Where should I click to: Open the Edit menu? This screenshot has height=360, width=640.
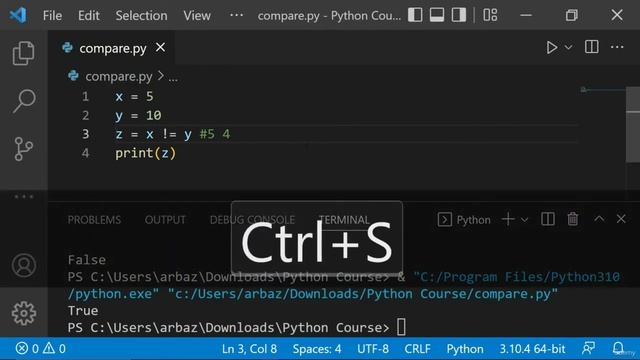coord(89,16)
